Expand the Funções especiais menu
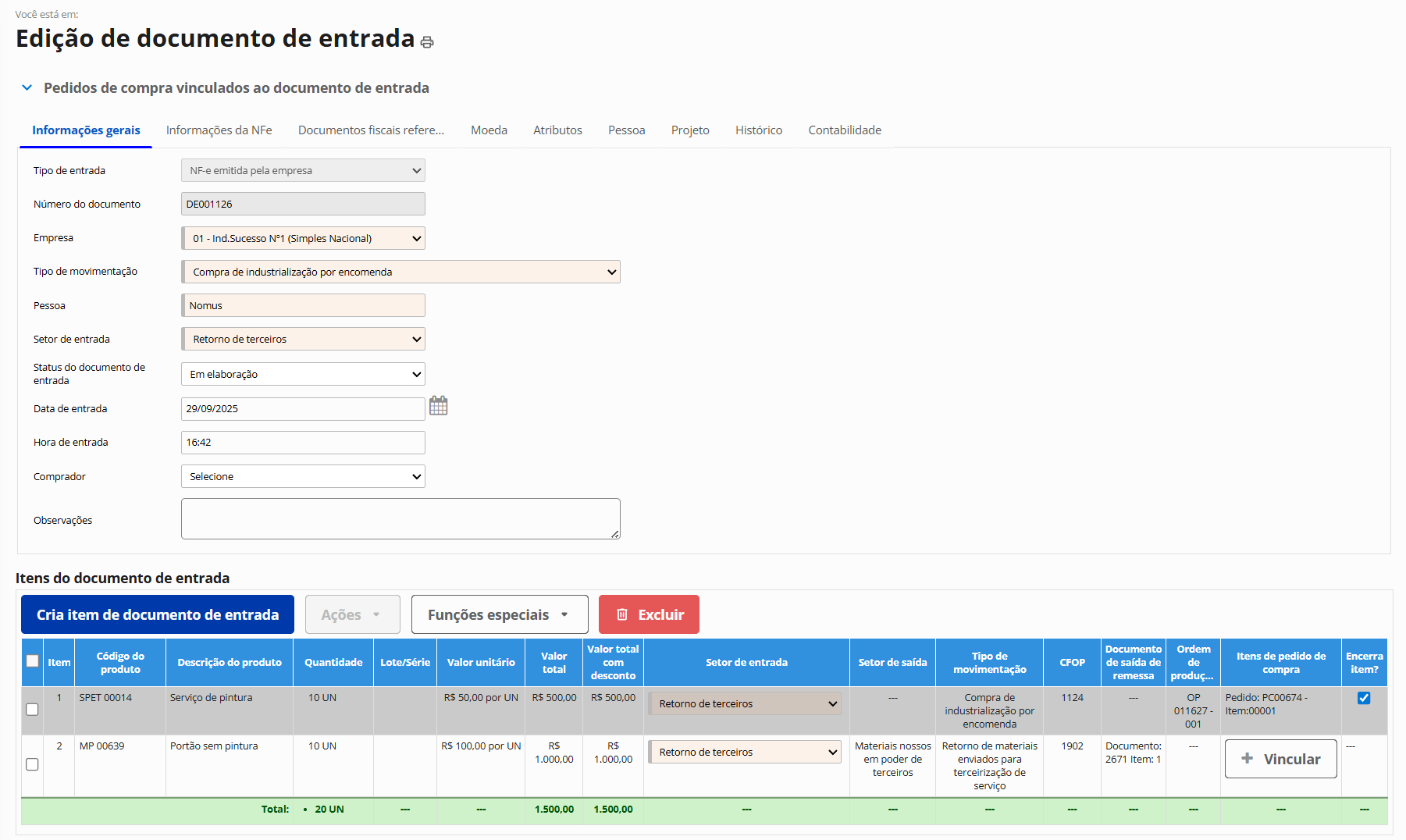The image size is (1406, 840). pos(499,614)
